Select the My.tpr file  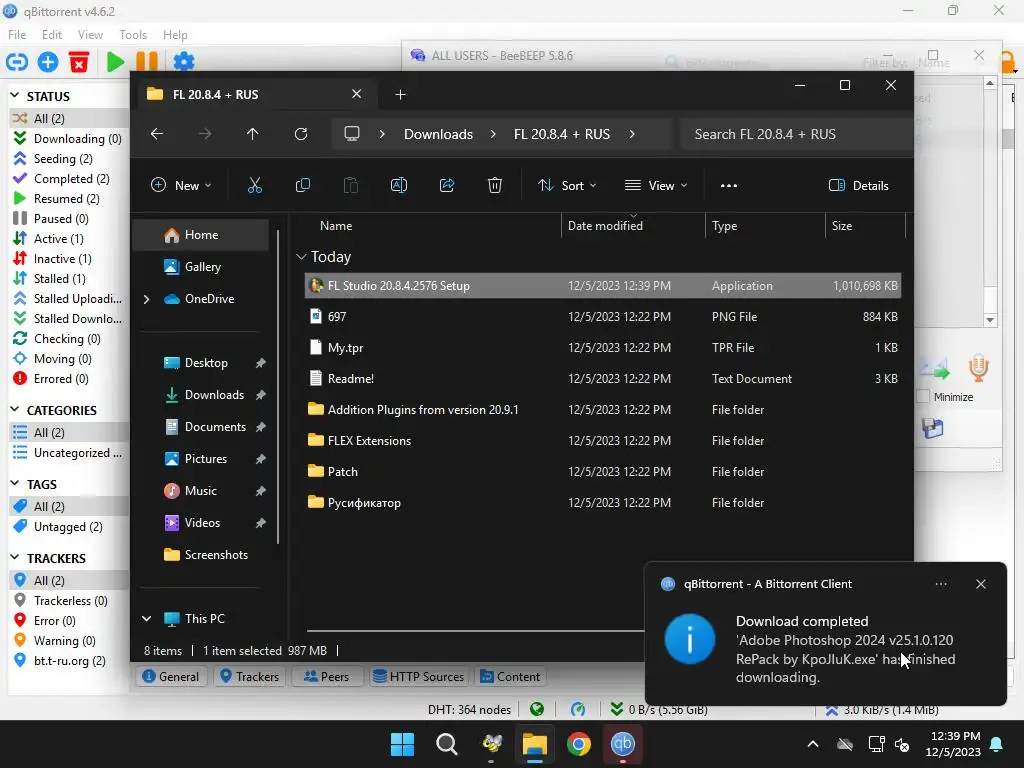pyautogui.click(x=603, y=347)
